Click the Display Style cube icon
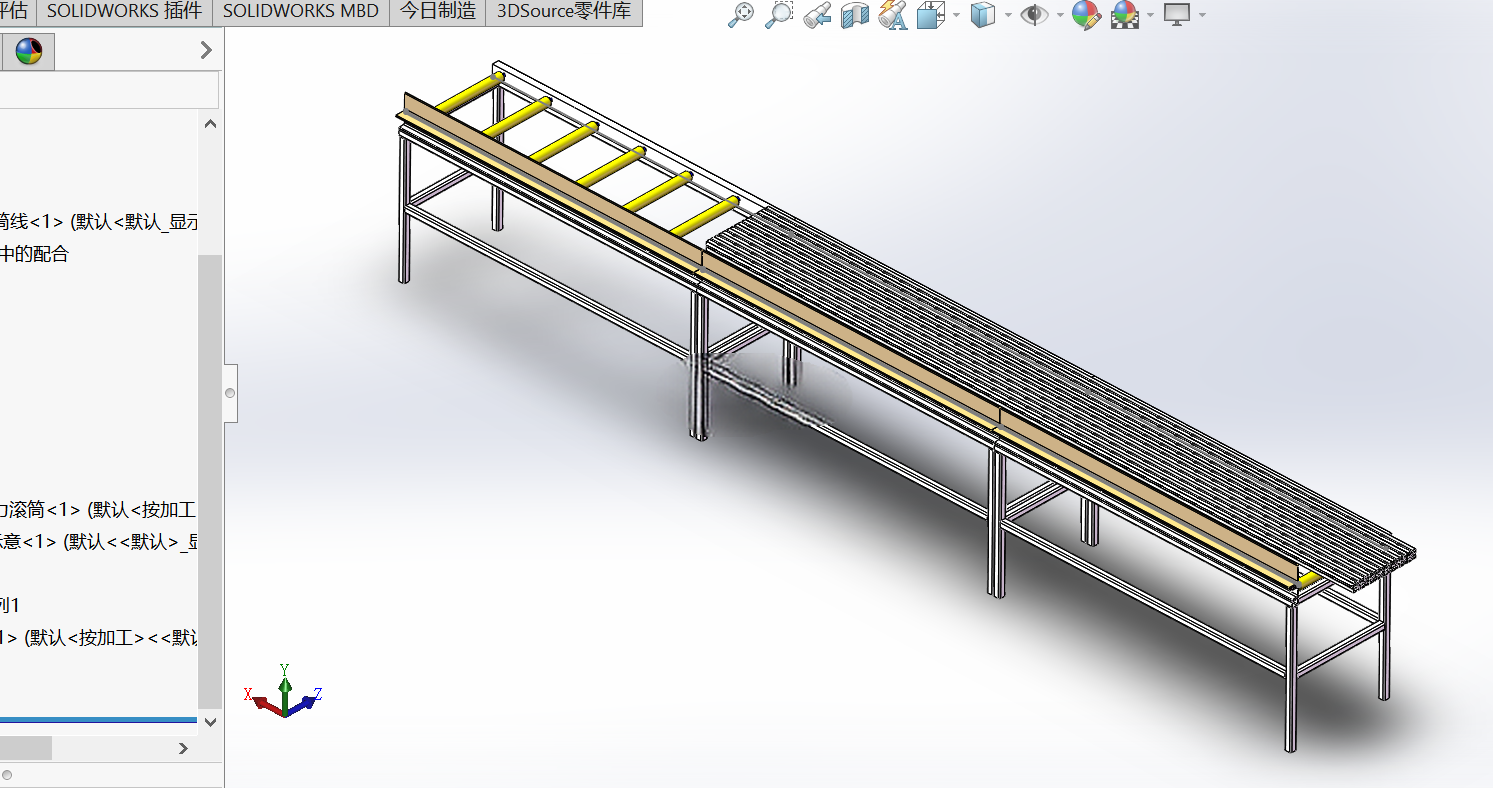The image size is (1493, 788). tap(983, 15)
